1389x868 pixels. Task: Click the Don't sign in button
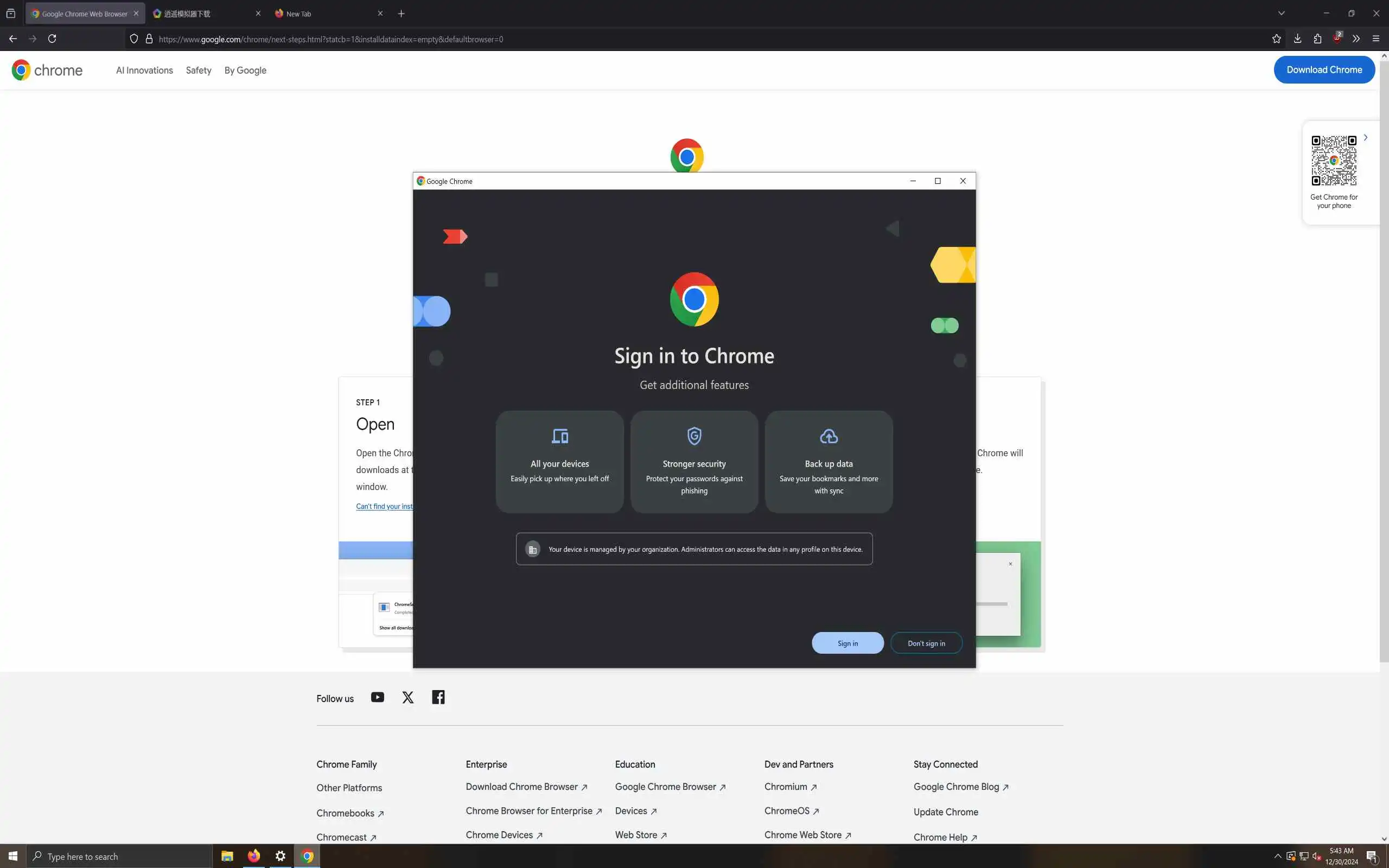pyautogui.click(x=926, y=643)
